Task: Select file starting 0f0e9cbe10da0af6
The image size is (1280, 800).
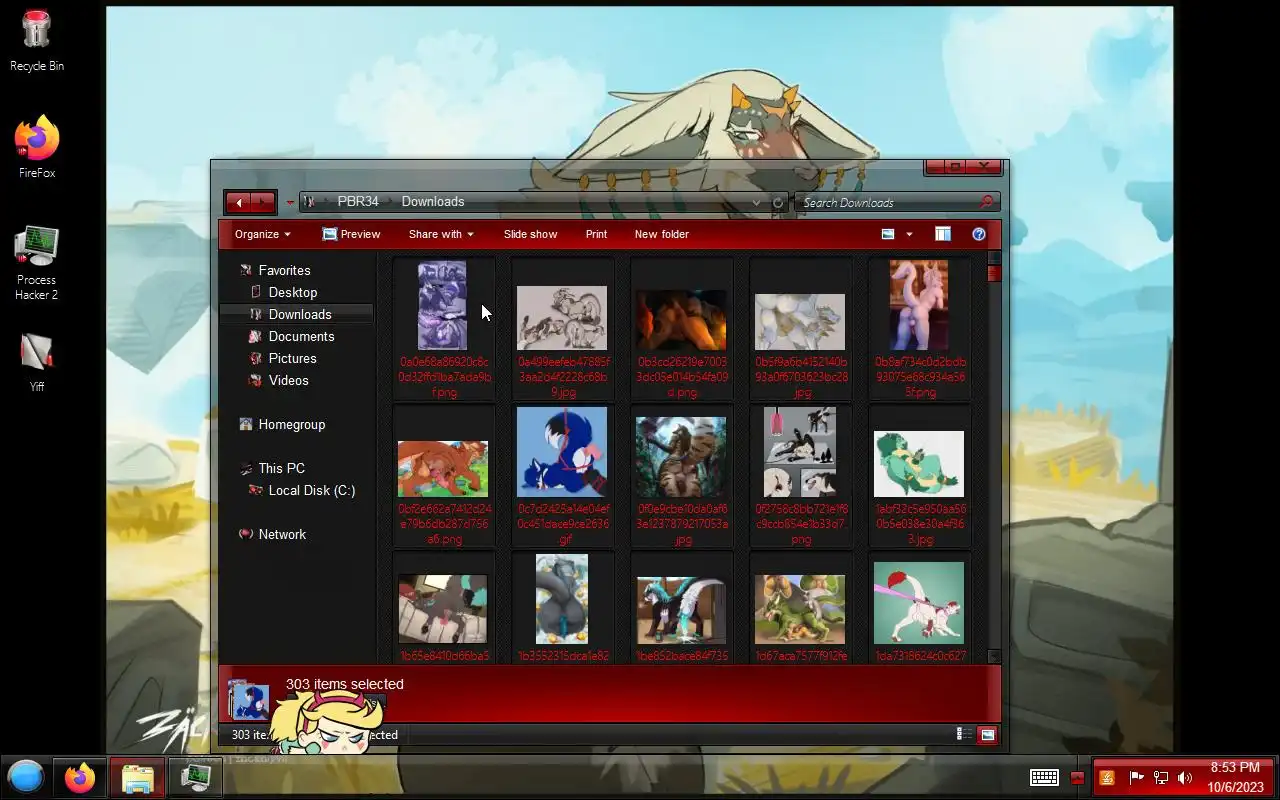Action: pos(682,476)
